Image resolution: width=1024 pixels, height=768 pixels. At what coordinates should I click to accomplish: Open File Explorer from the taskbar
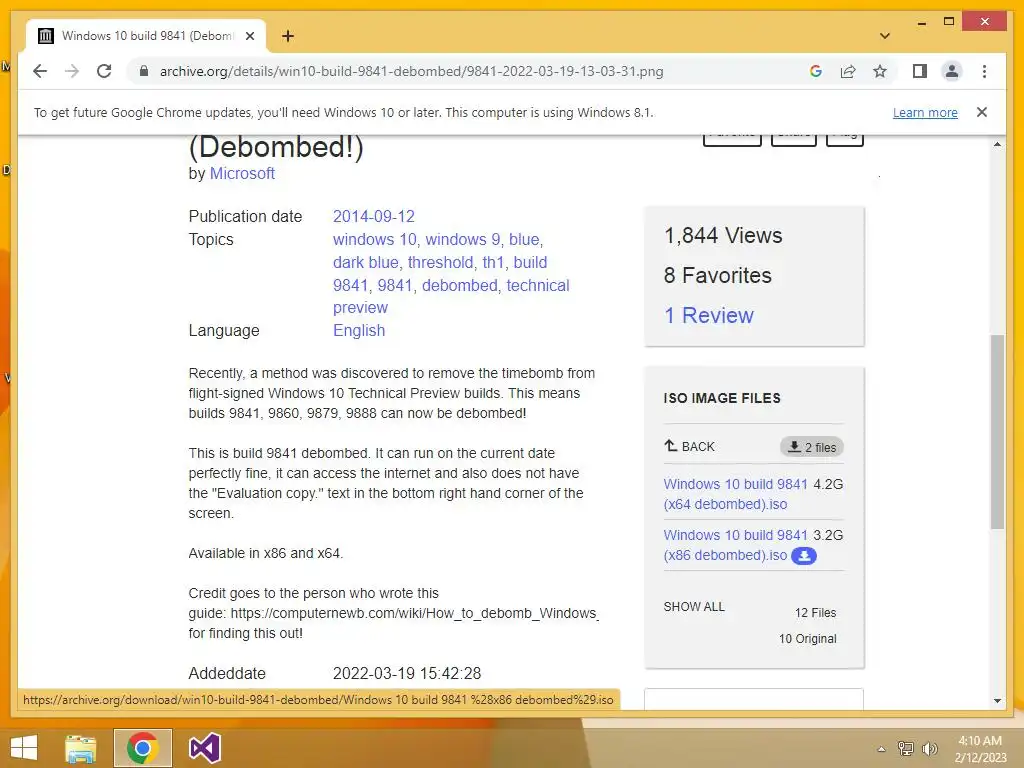(x=81, y=748)
